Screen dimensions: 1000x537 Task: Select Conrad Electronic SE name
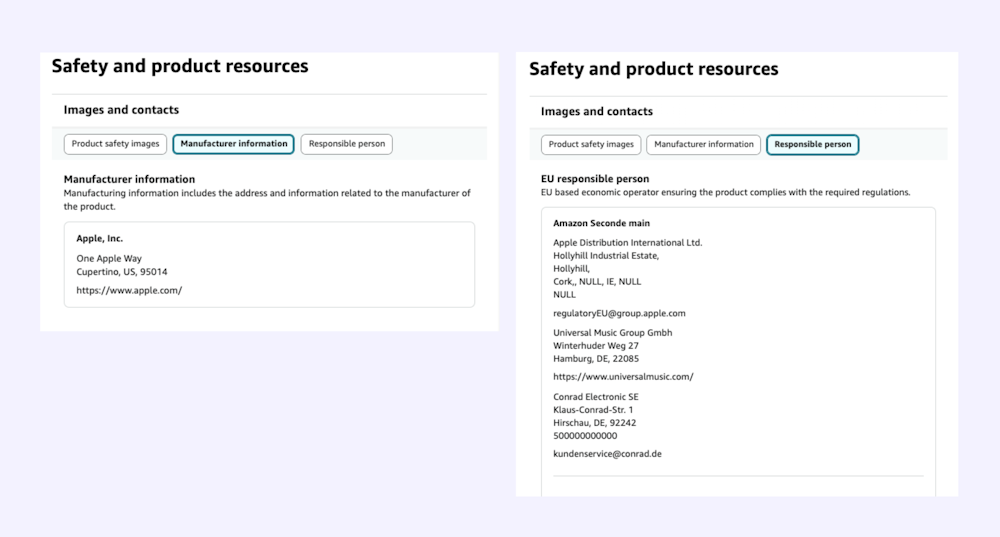[596, 397]
